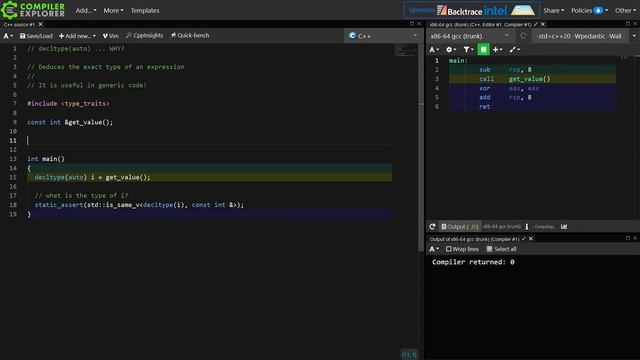Click the Intel sponsor logo

pos(495,11)
